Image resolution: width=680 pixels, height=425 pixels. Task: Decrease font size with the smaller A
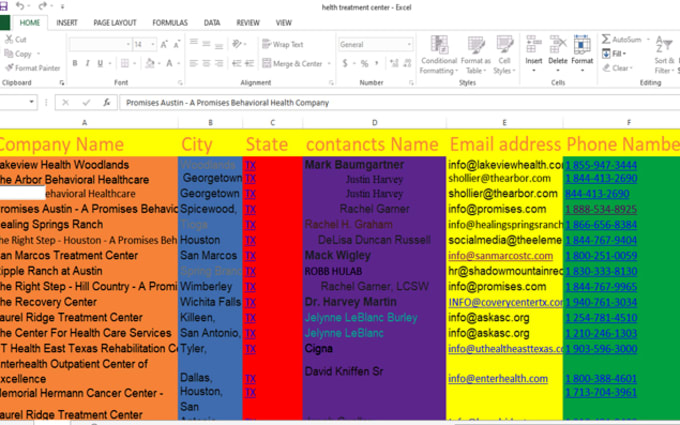pos(177,44)
